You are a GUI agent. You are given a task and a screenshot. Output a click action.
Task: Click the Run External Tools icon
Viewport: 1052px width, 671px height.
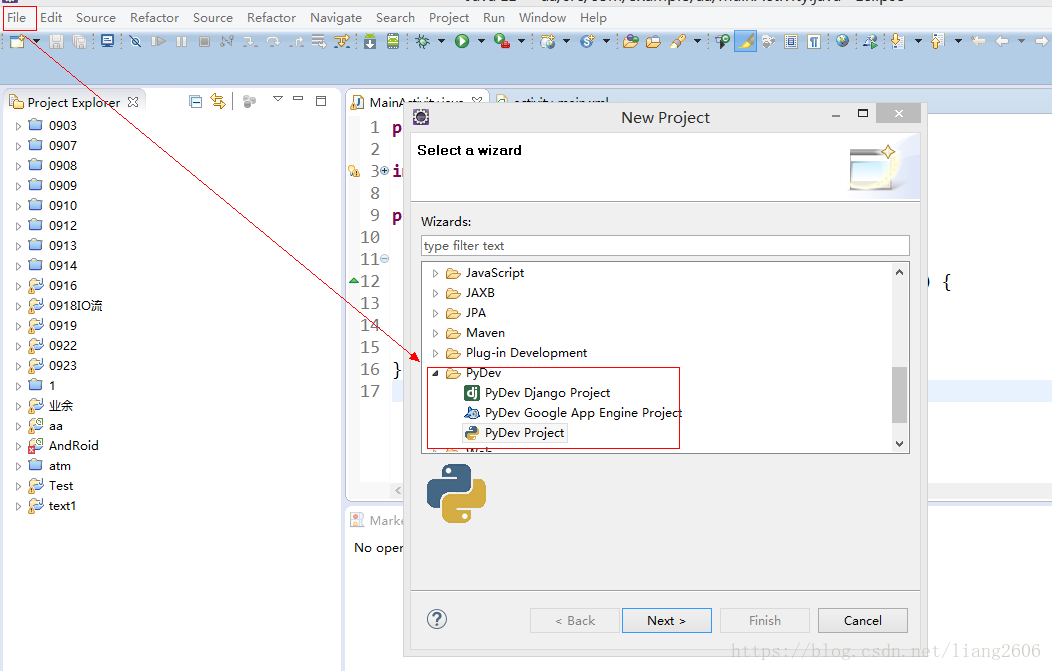point(501,42)
